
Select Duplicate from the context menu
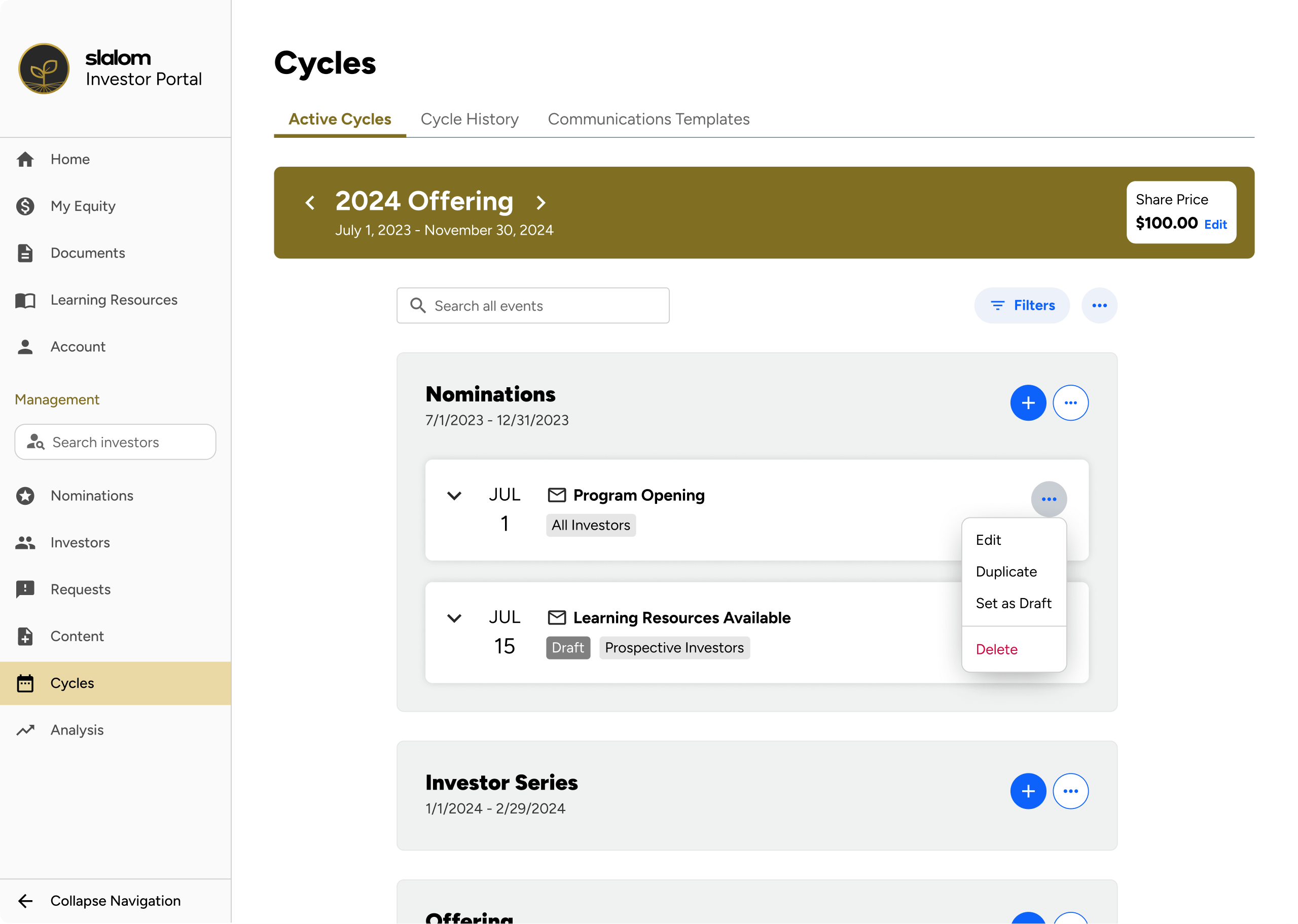[x=1006, y=572]
